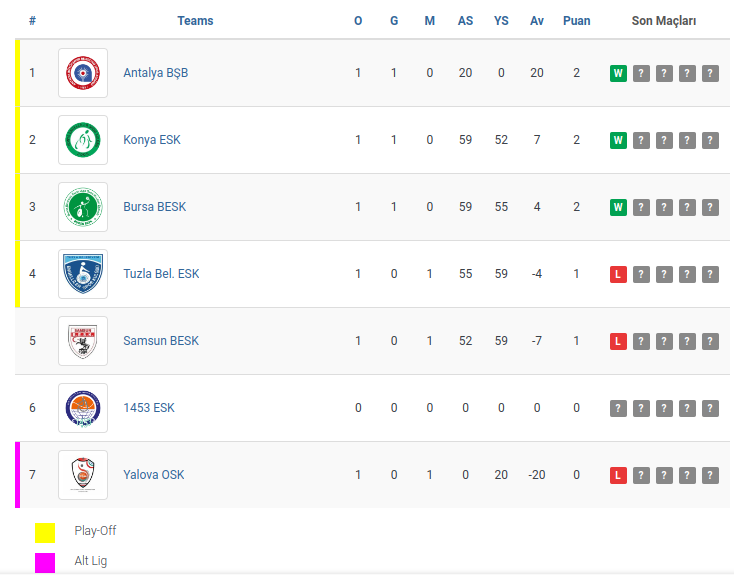
Task: Open the Antalya BŞB team link
Action: pyautogui.click(x=155, y=73)
